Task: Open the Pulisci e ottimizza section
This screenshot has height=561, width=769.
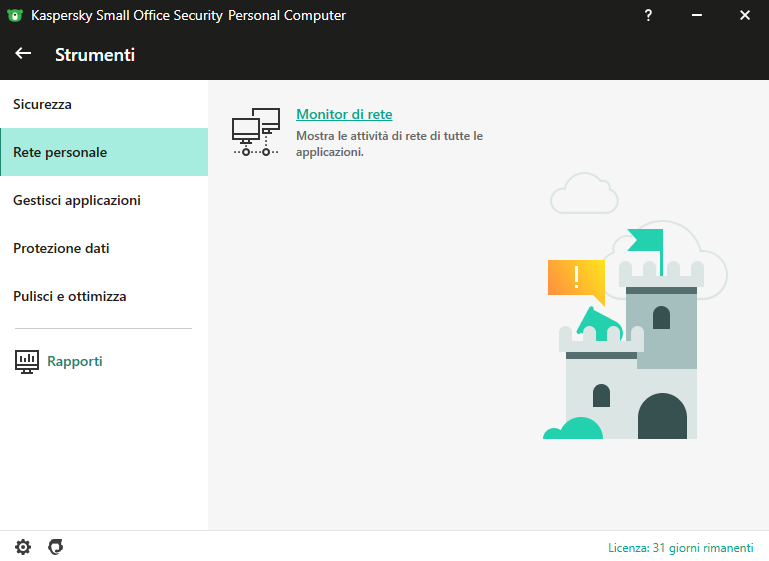Action: click(104, 296)
